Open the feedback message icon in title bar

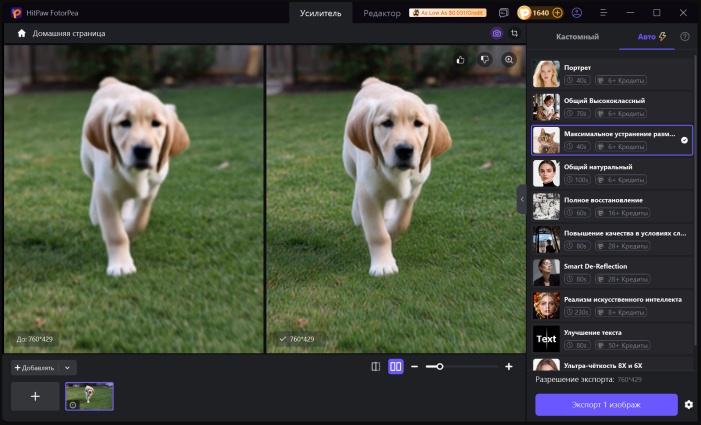tap(503, 13)
